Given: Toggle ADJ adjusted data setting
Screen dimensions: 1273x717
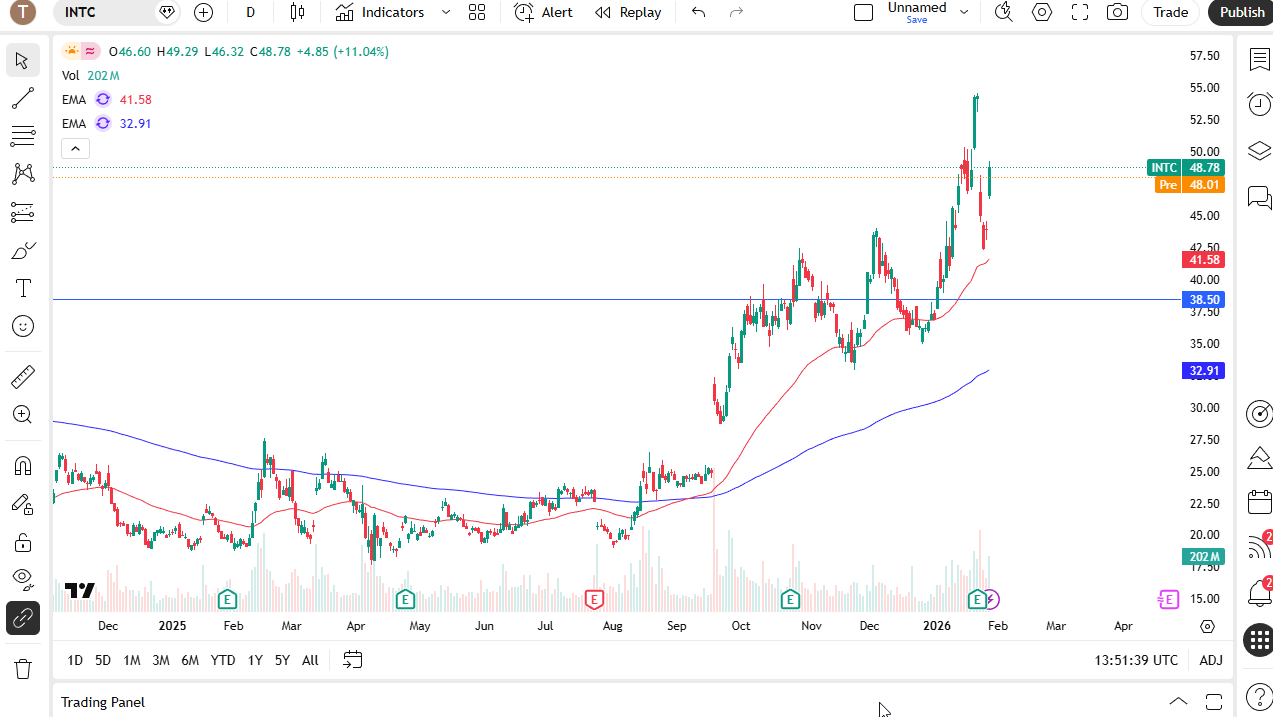Looking at the screenshot, I should 1211,660.
